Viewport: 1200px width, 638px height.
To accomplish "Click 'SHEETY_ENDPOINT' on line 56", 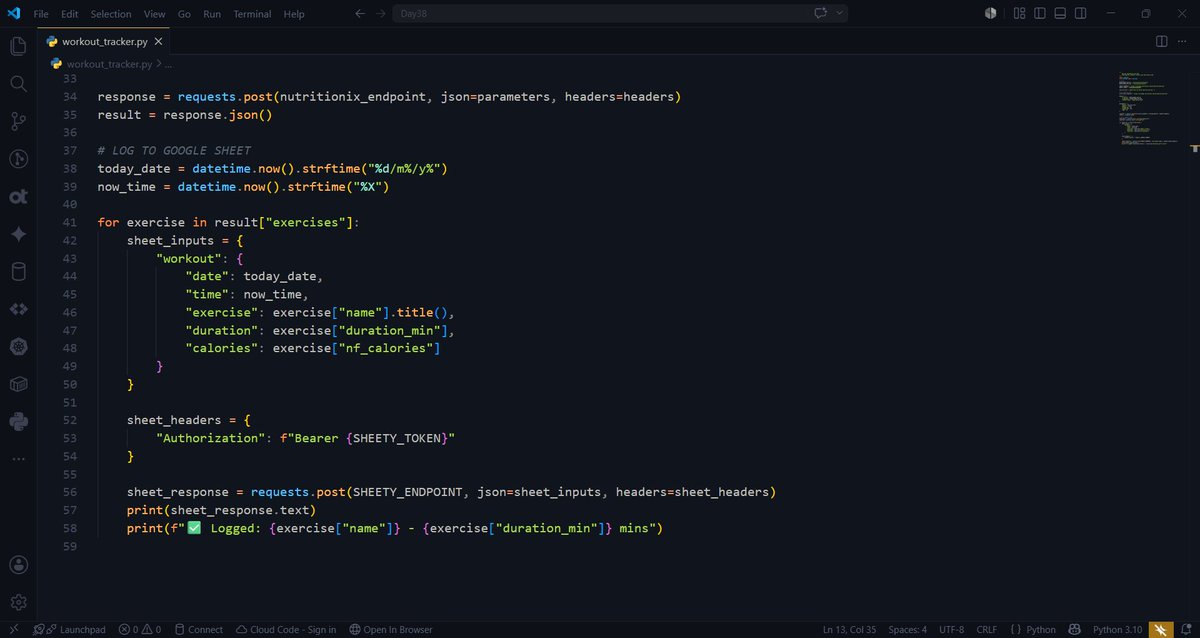I will tap(408, 492).
